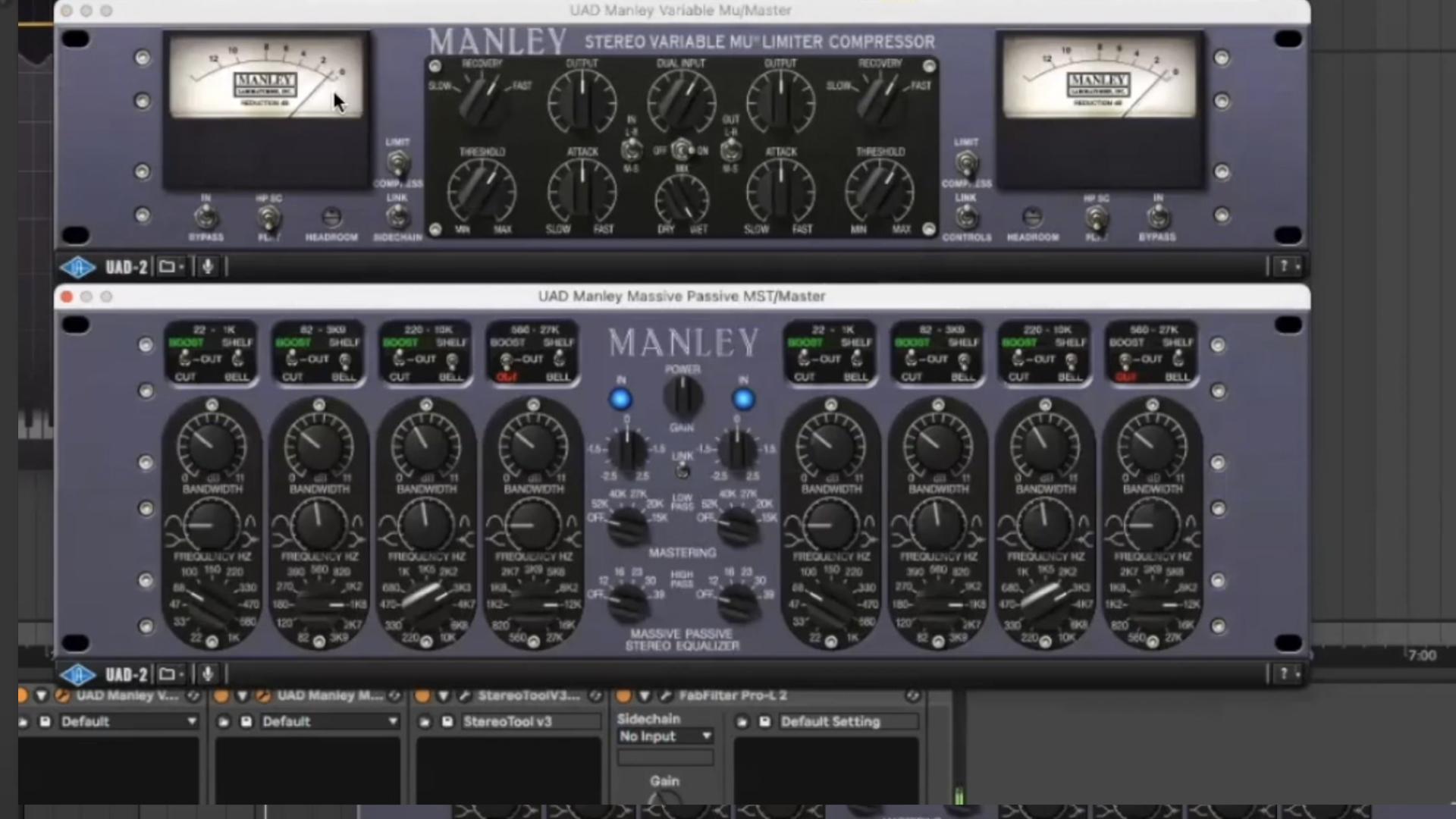Hot-swap the UAD Manley V device
Image resolution: width=1456 pixels, height=819 pixels.
(193, 695)
